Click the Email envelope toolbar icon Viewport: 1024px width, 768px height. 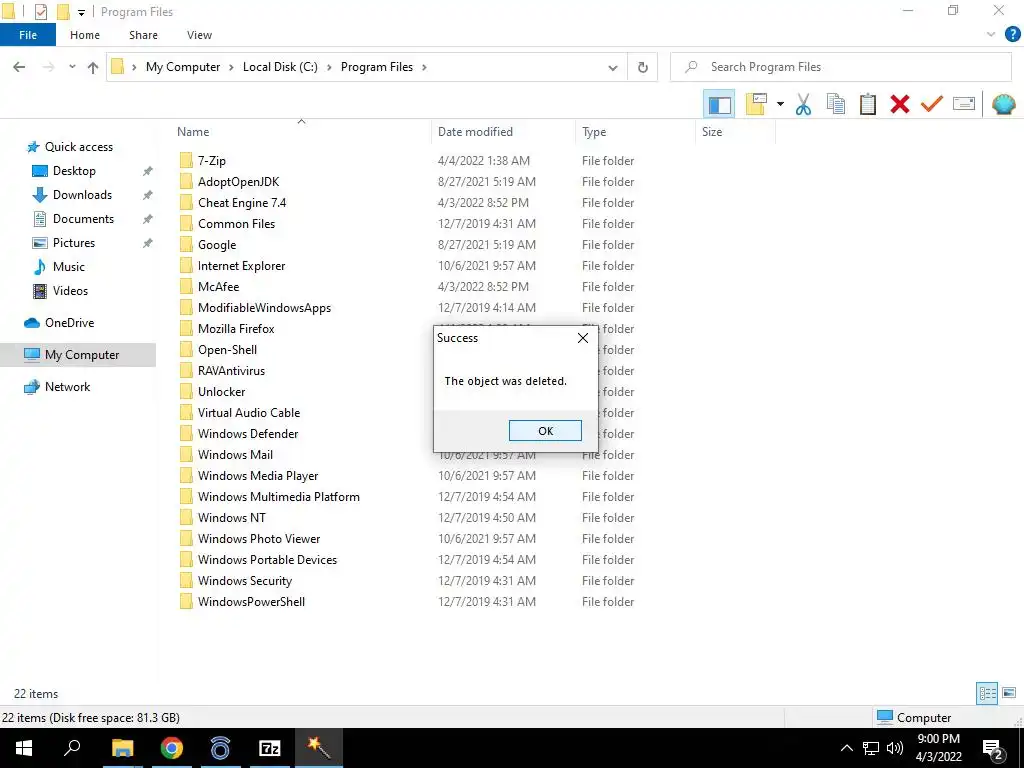tap(964, 104)
